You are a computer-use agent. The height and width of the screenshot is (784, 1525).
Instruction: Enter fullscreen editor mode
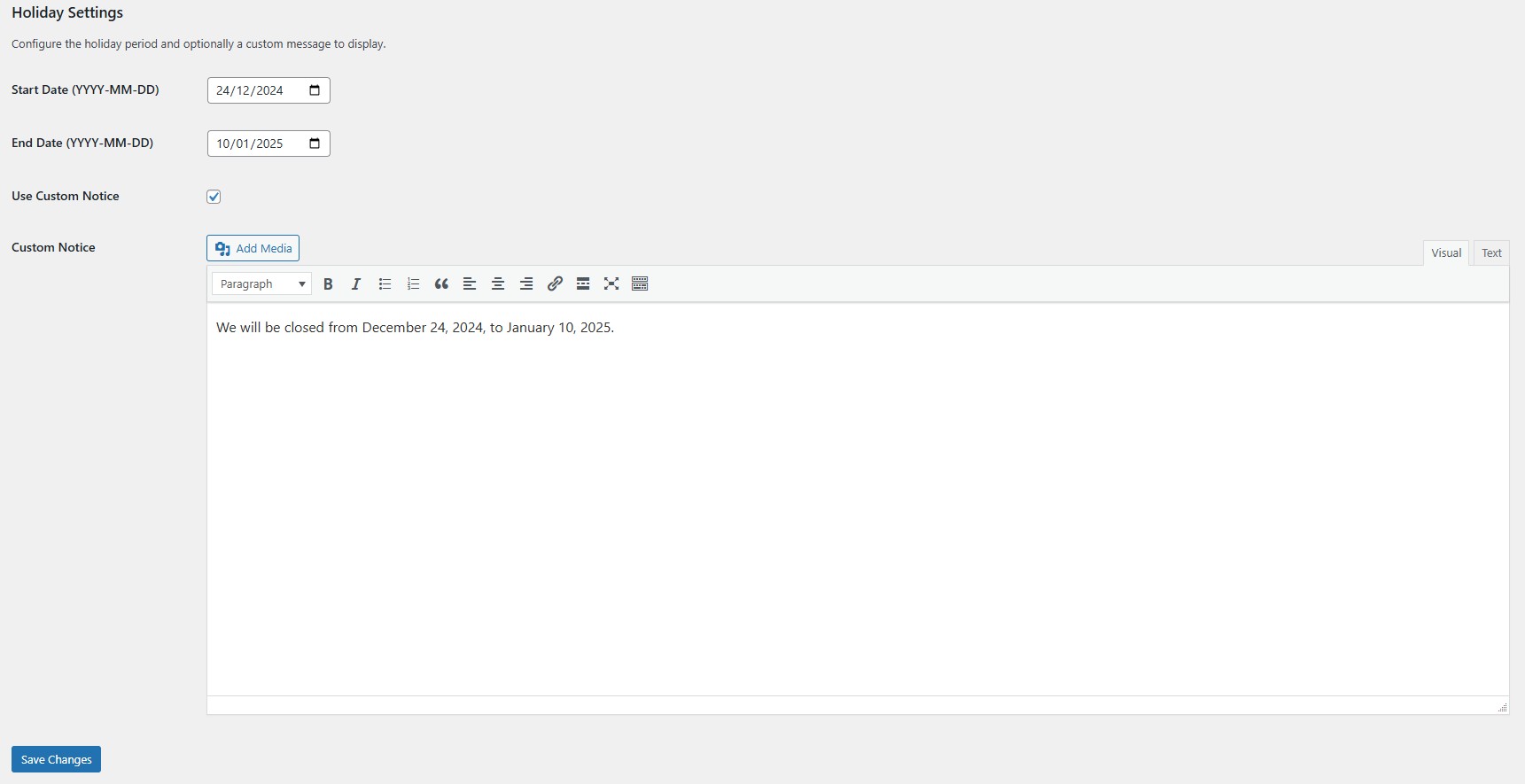tap(611, 283)
